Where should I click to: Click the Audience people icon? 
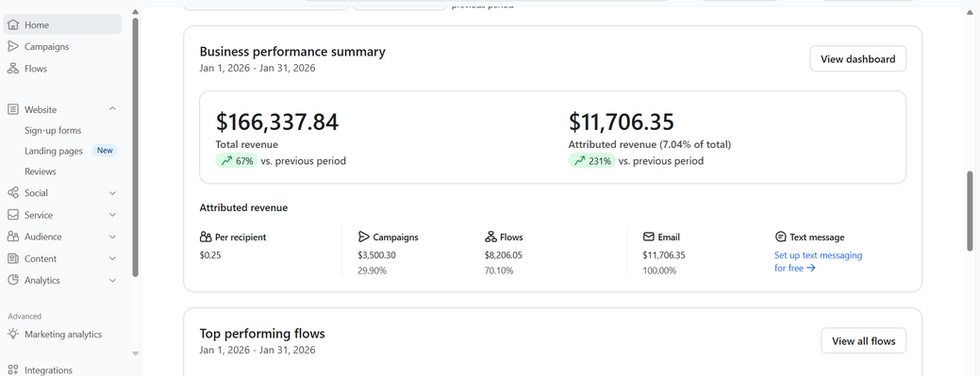[13, 237]
